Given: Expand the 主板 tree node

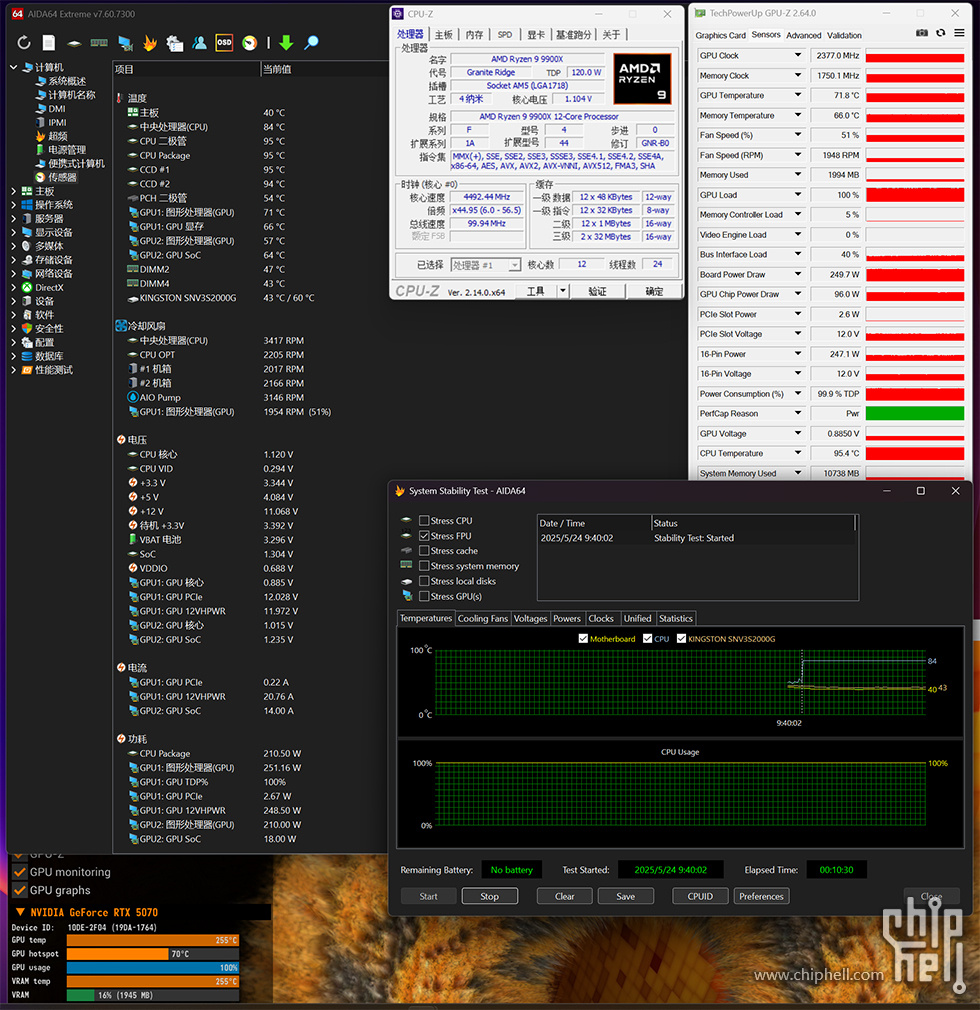Looking at the screenshot, I should click(14, 191).
